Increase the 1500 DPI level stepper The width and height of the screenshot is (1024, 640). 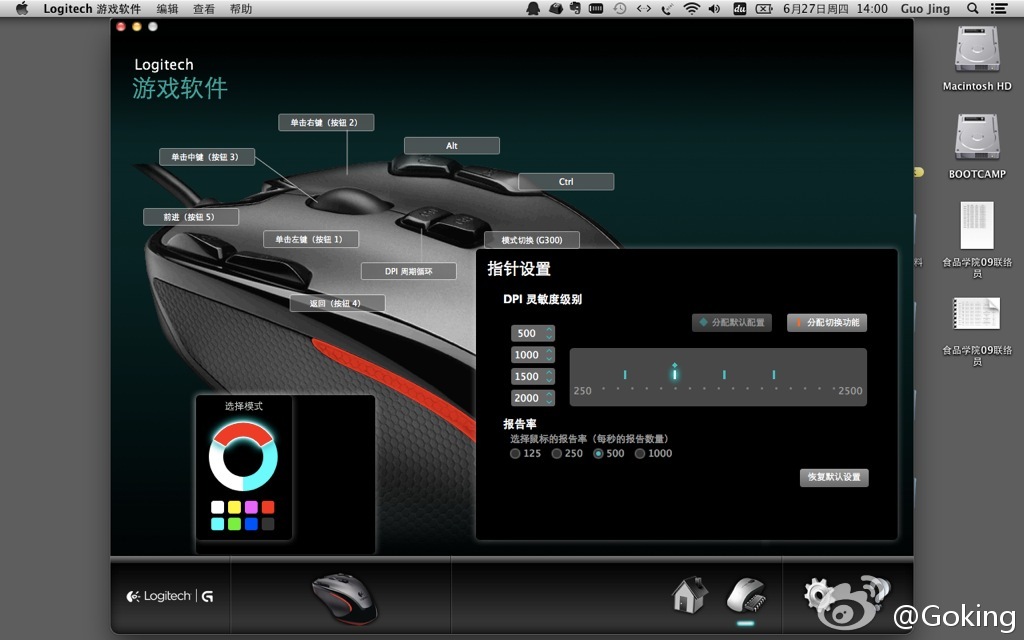(549, 372)
